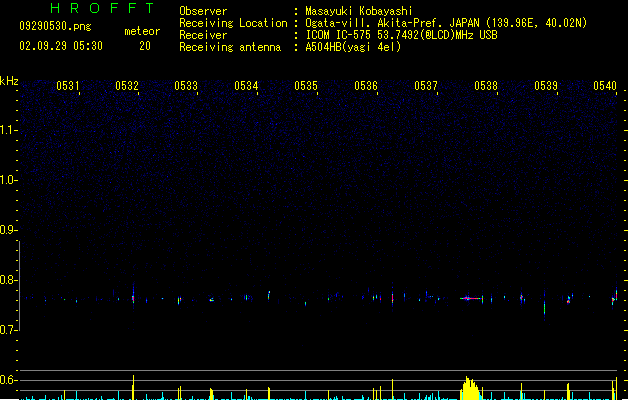Click the observer name Masayuki Kobayashi
The width and height of the screenshot is (629, 400).
359,11
